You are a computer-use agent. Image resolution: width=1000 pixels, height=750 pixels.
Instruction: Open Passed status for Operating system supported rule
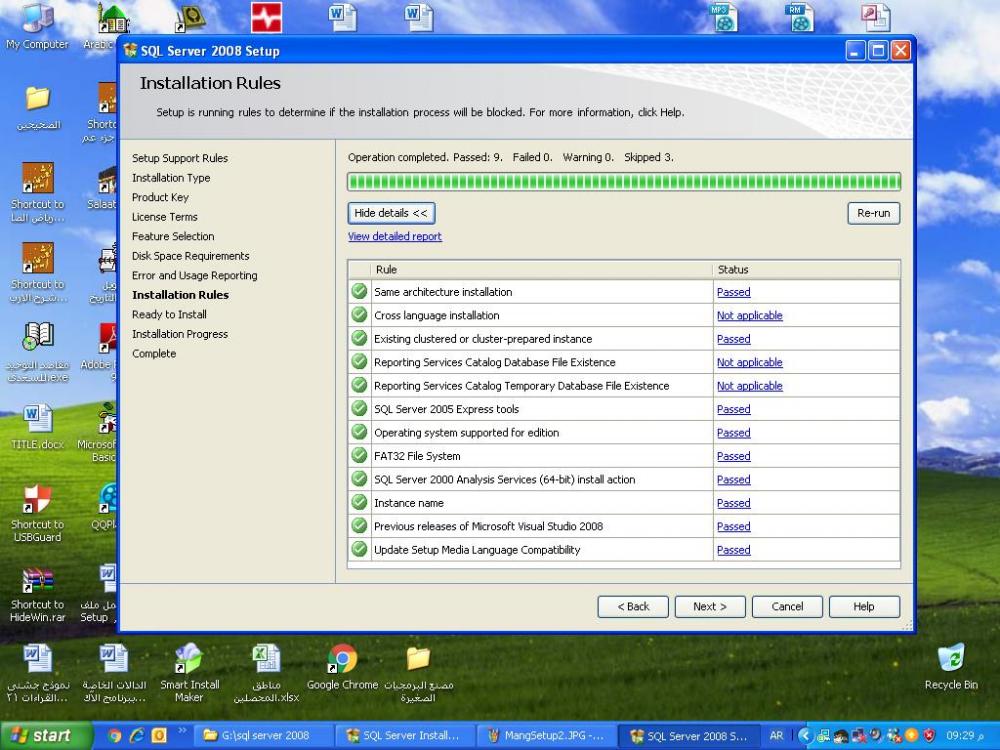733,433
